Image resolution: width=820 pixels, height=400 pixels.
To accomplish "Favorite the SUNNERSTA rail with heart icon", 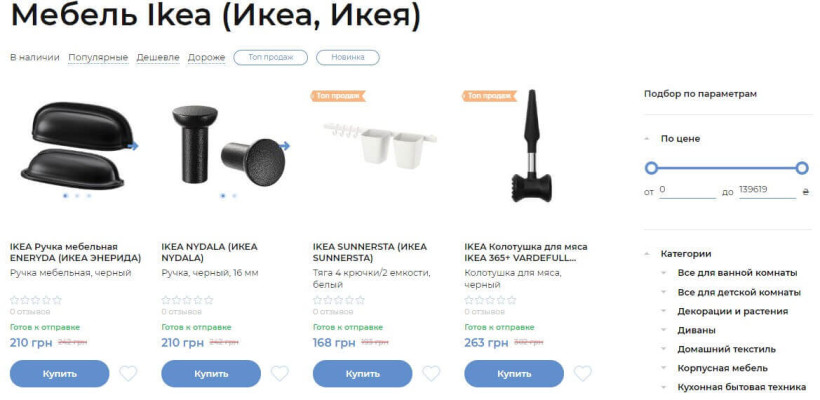I will coord(431,373).
